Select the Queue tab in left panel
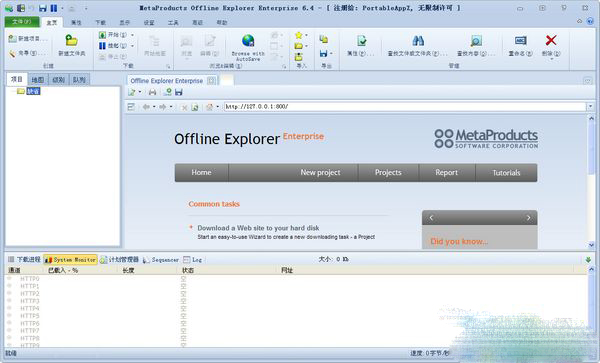 coord(79,80)
